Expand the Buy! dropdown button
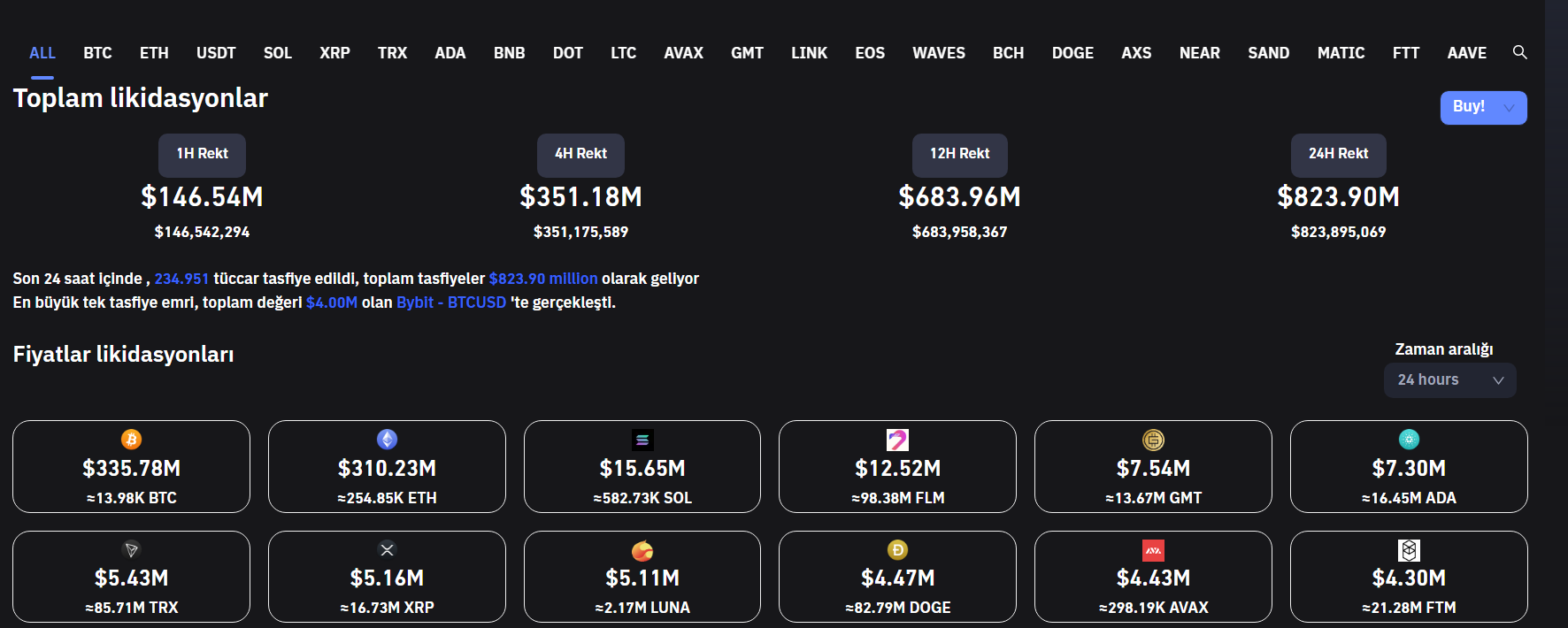1568x628 pixels. click(x=1483, y=107)
